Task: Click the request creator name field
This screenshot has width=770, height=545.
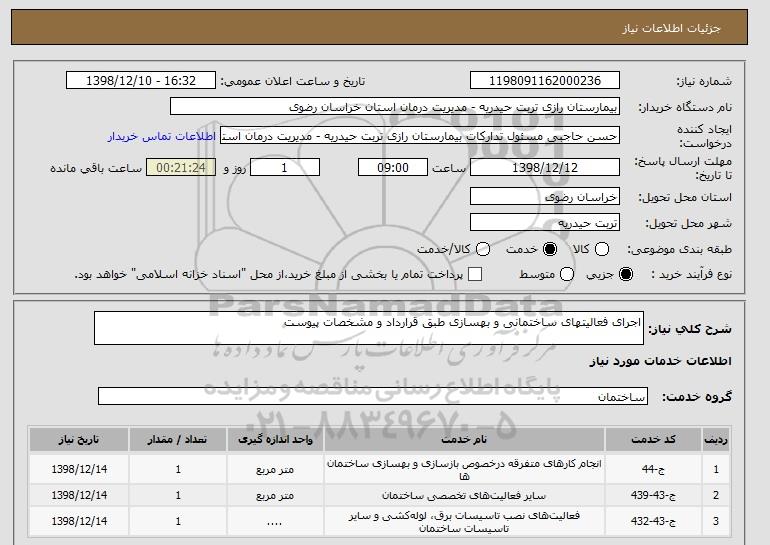Action: (420, 136)
